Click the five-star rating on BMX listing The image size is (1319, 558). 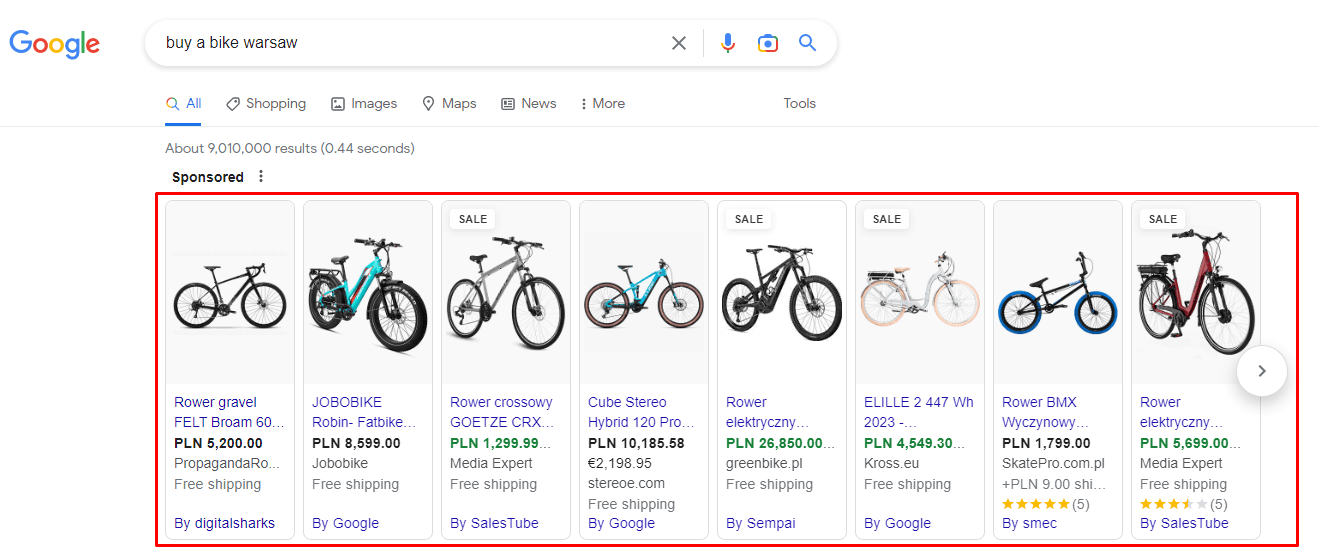coord(1036,504)
